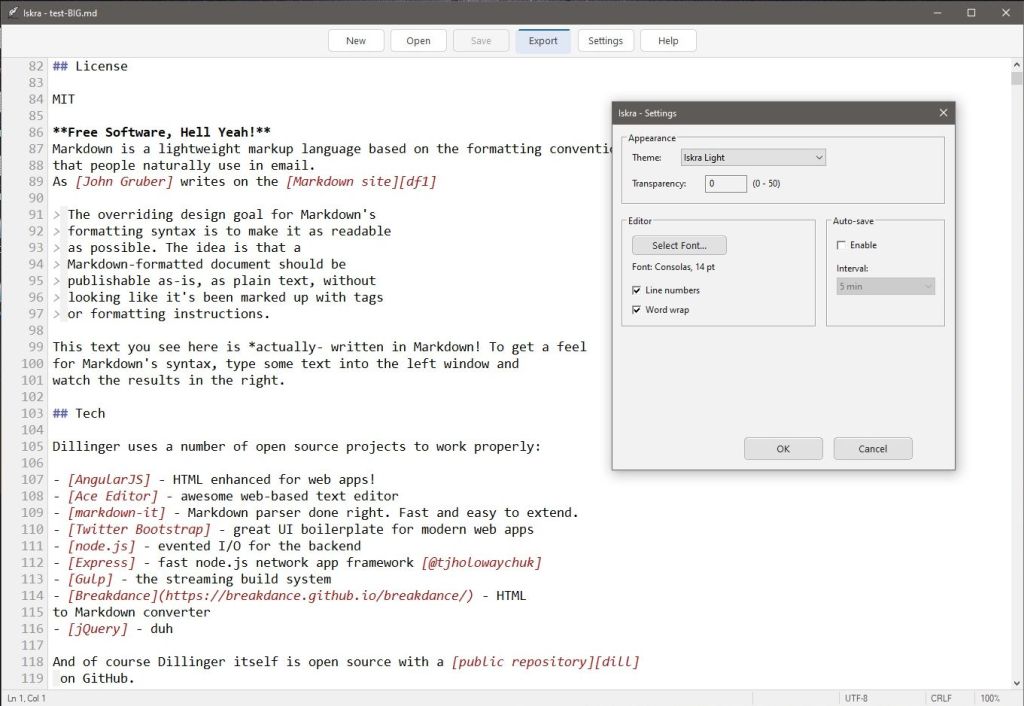Click the Export toolbar button

(543, 41)
